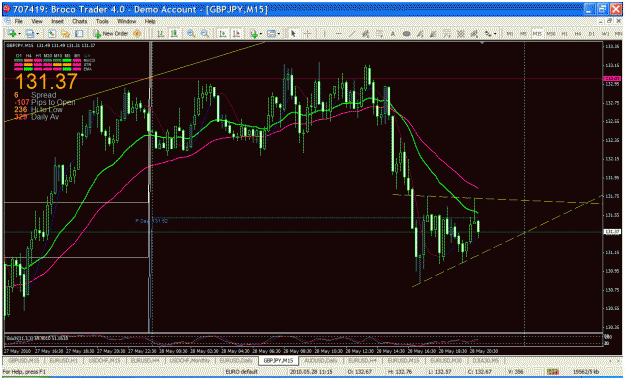
Task: Switch to GBPUSD,M15 chart tab
Action: click(x=24, y=360)
